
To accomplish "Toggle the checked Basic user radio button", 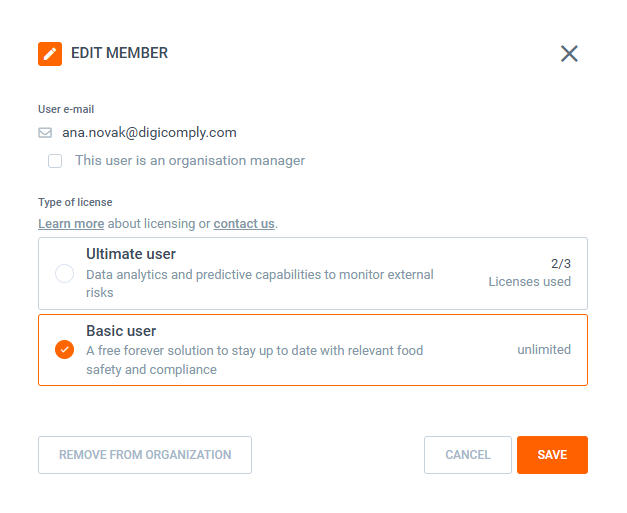I will pyautogui.click(x=65, y=350).
